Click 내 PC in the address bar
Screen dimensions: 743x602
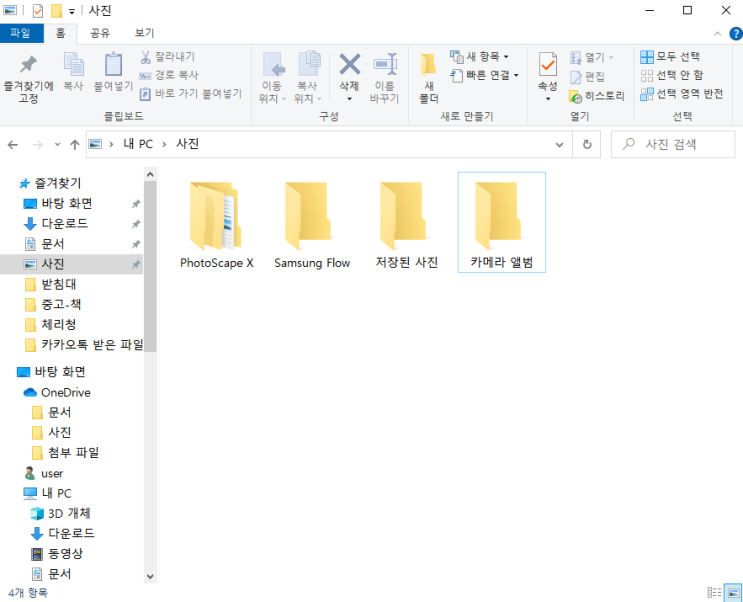[138, 144]
